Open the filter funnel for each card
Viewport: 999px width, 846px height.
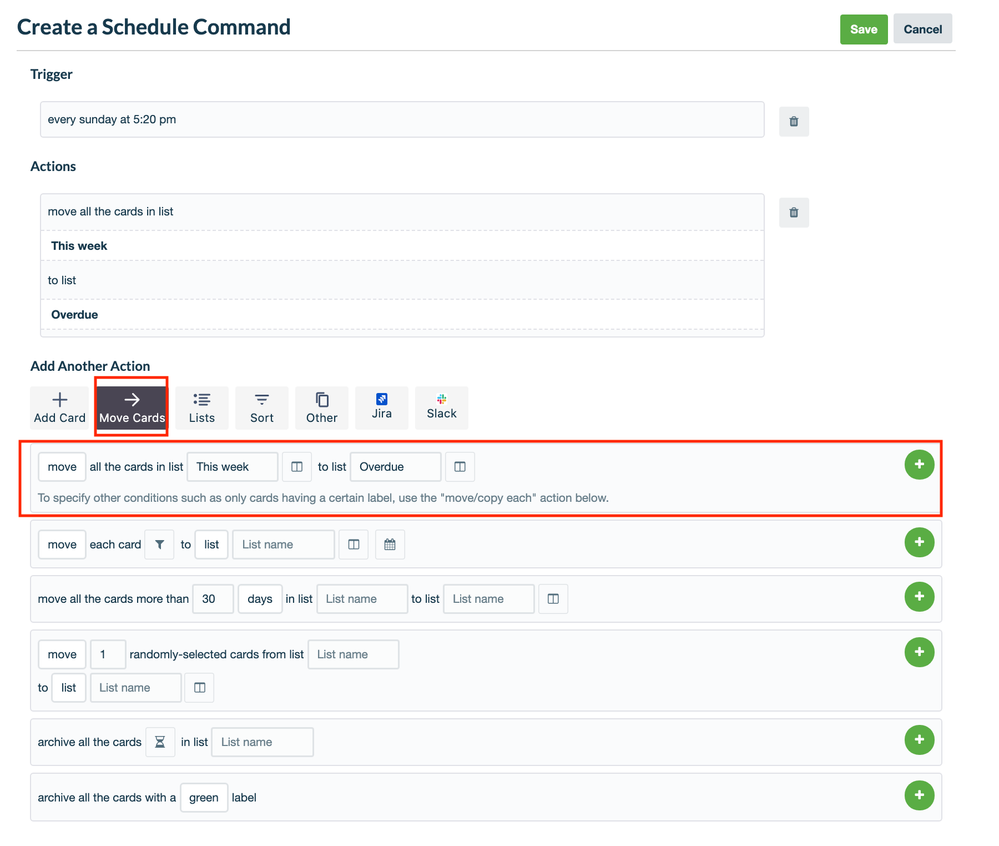[159, 545]
